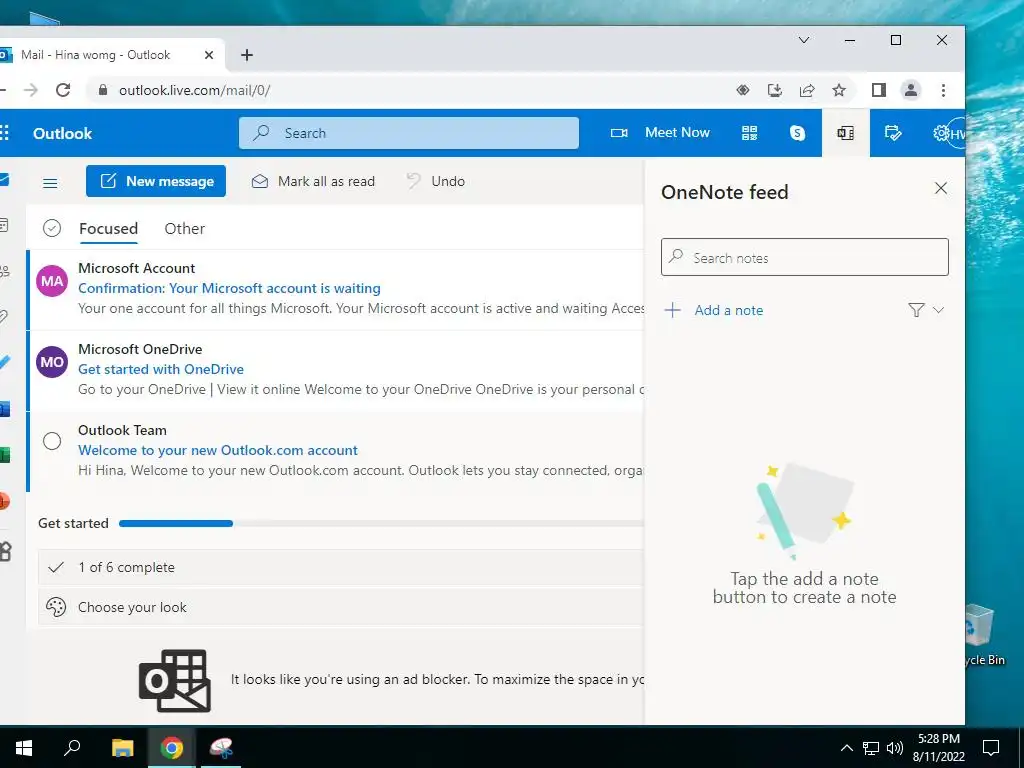Open the Paint app in the taskbar
Viewport: 1024px width, 768px height.
point(221,748)
